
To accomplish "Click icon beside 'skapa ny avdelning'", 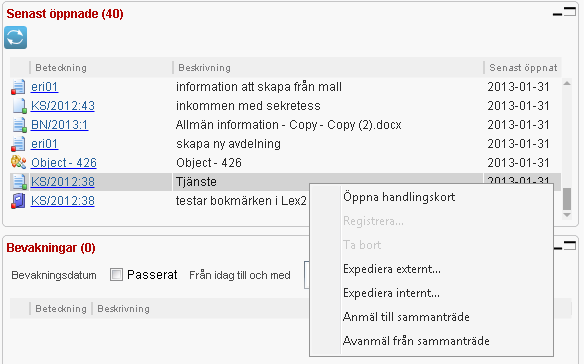I will tap(18, 144).
